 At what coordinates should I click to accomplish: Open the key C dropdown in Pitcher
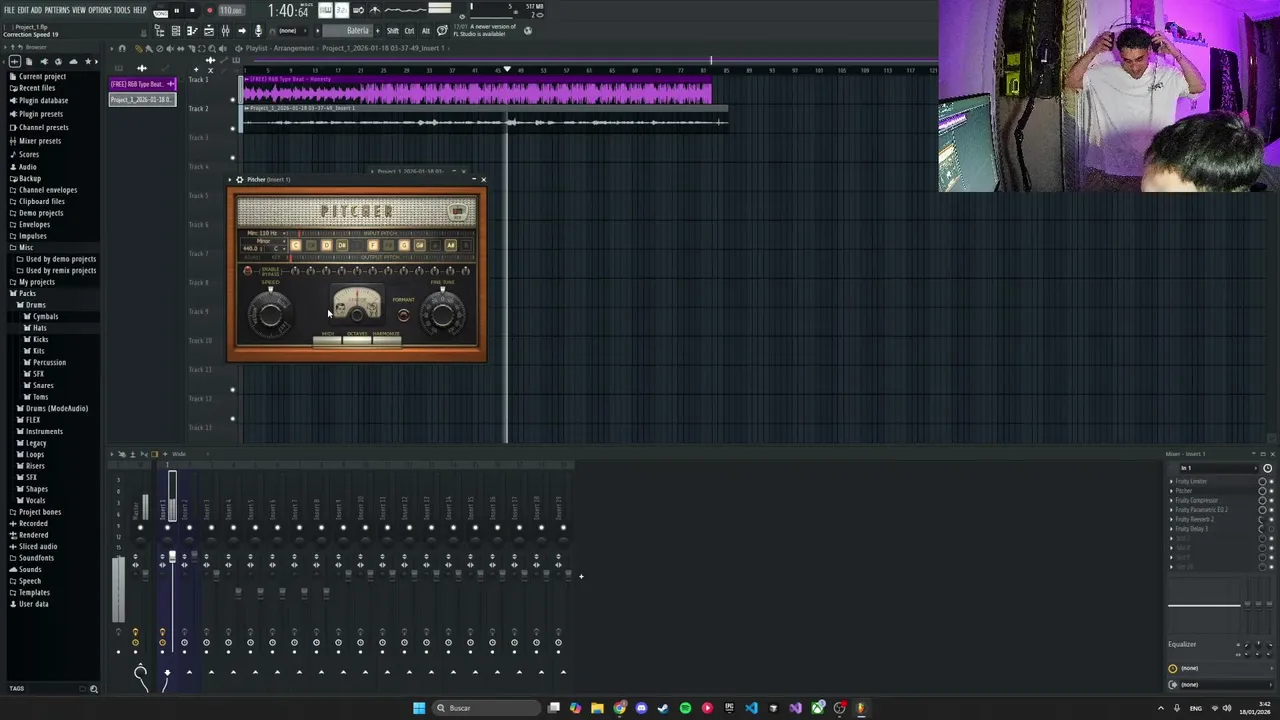click(x=276, y=249)
